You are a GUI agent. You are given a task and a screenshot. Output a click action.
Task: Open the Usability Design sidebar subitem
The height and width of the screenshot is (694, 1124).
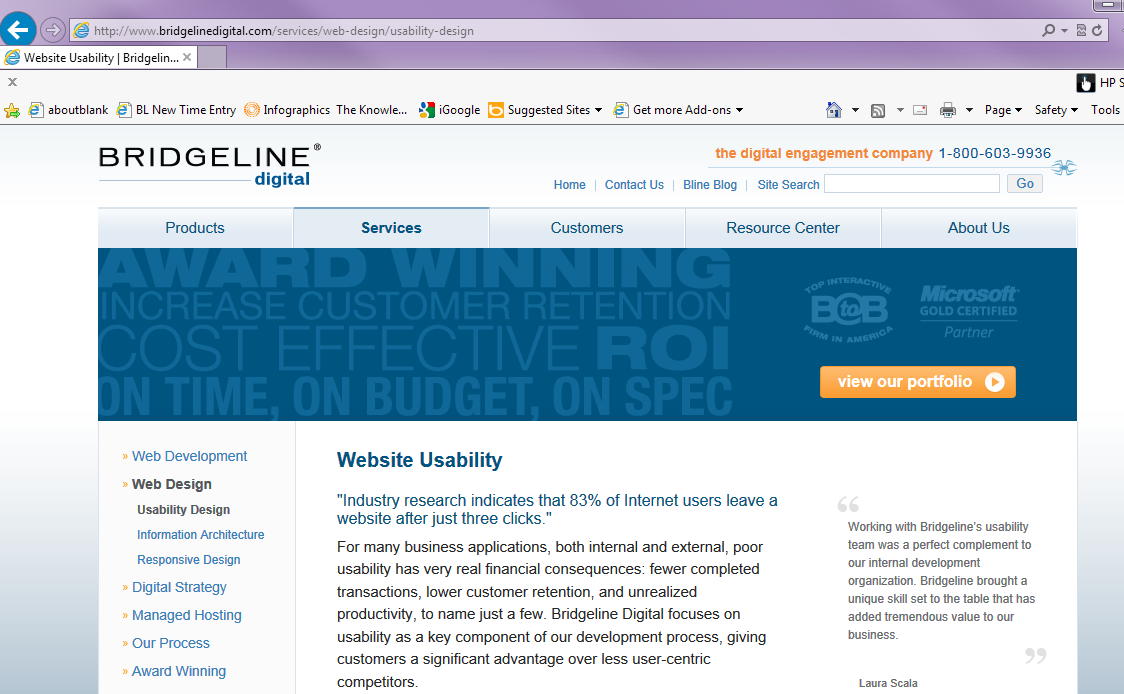[x=184, y=510]
